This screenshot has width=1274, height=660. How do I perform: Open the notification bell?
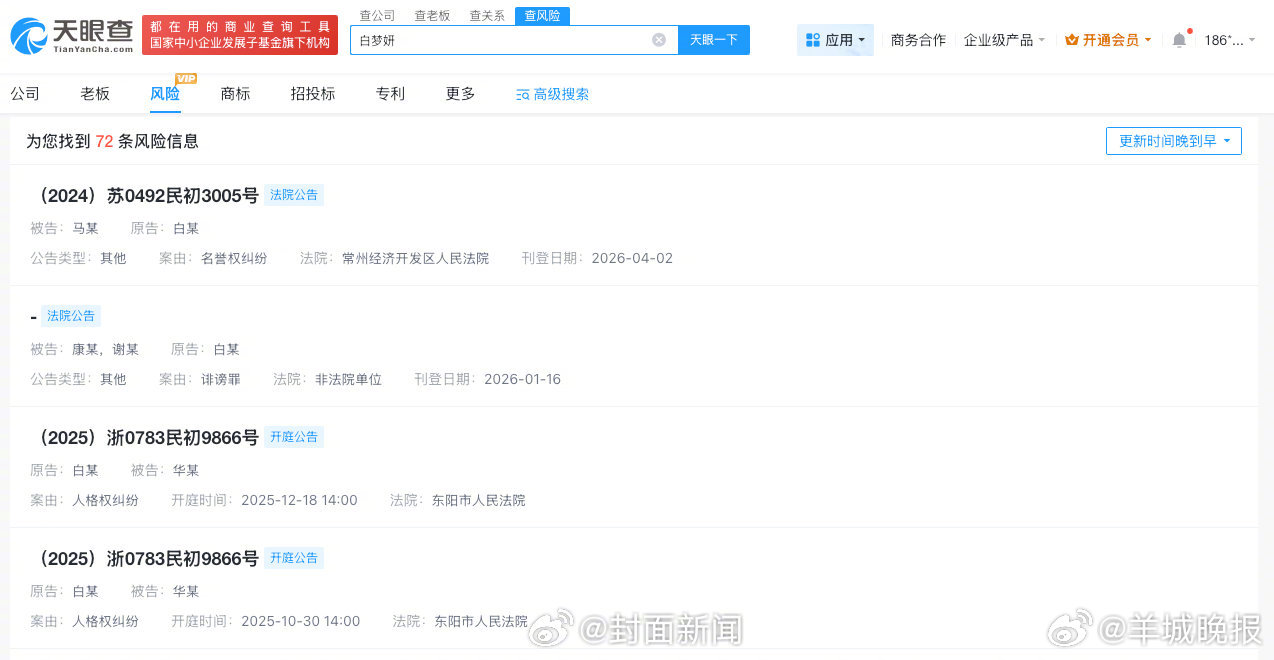[1180, 40]
